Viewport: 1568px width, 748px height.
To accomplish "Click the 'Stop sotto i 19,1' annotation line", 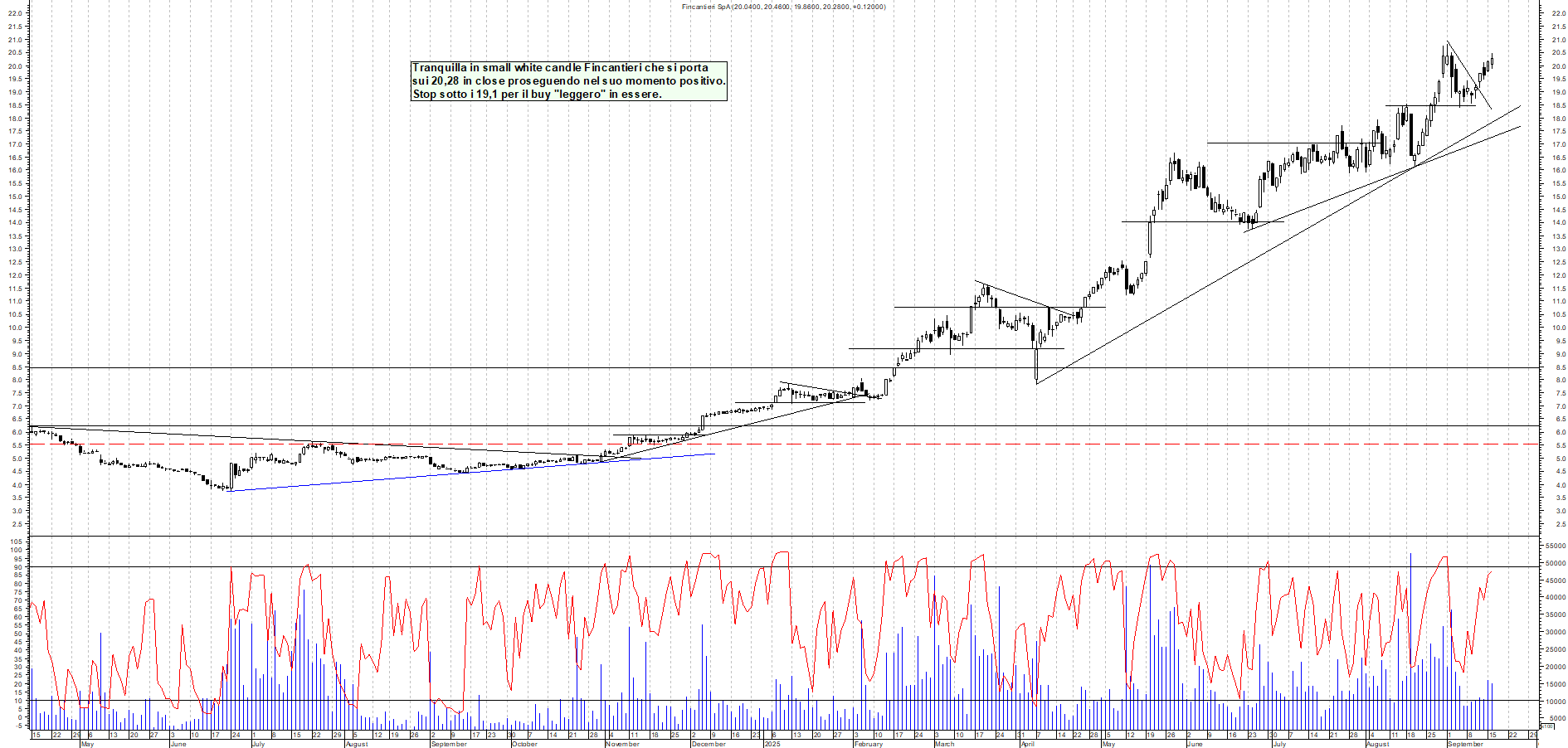I will coord(537,95).
